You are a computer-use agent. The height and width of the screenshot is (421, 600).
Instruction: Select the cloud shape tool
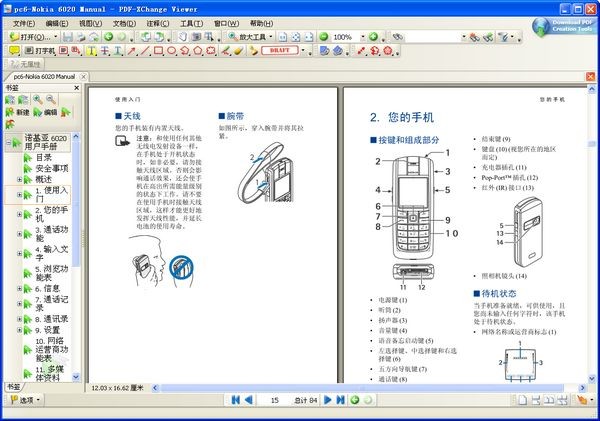pos(211,51)
